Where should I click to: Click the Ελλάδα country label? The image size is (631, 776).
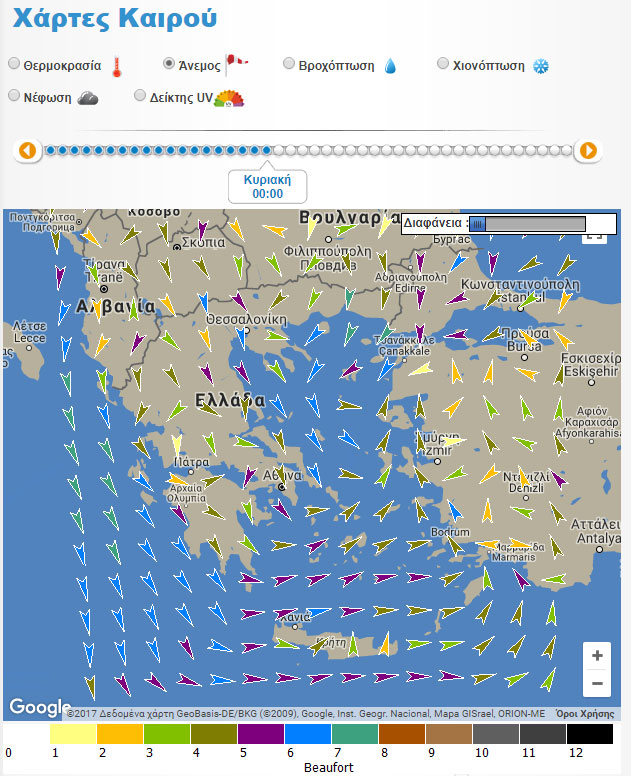[x=230, y=400]
